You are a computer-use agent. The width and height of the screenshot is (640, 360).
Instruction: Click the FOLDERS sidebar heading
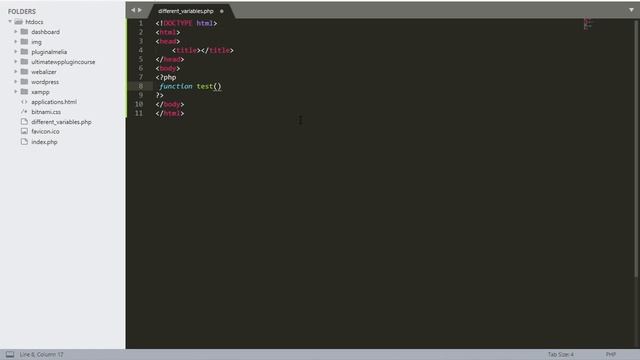(22, 11)
